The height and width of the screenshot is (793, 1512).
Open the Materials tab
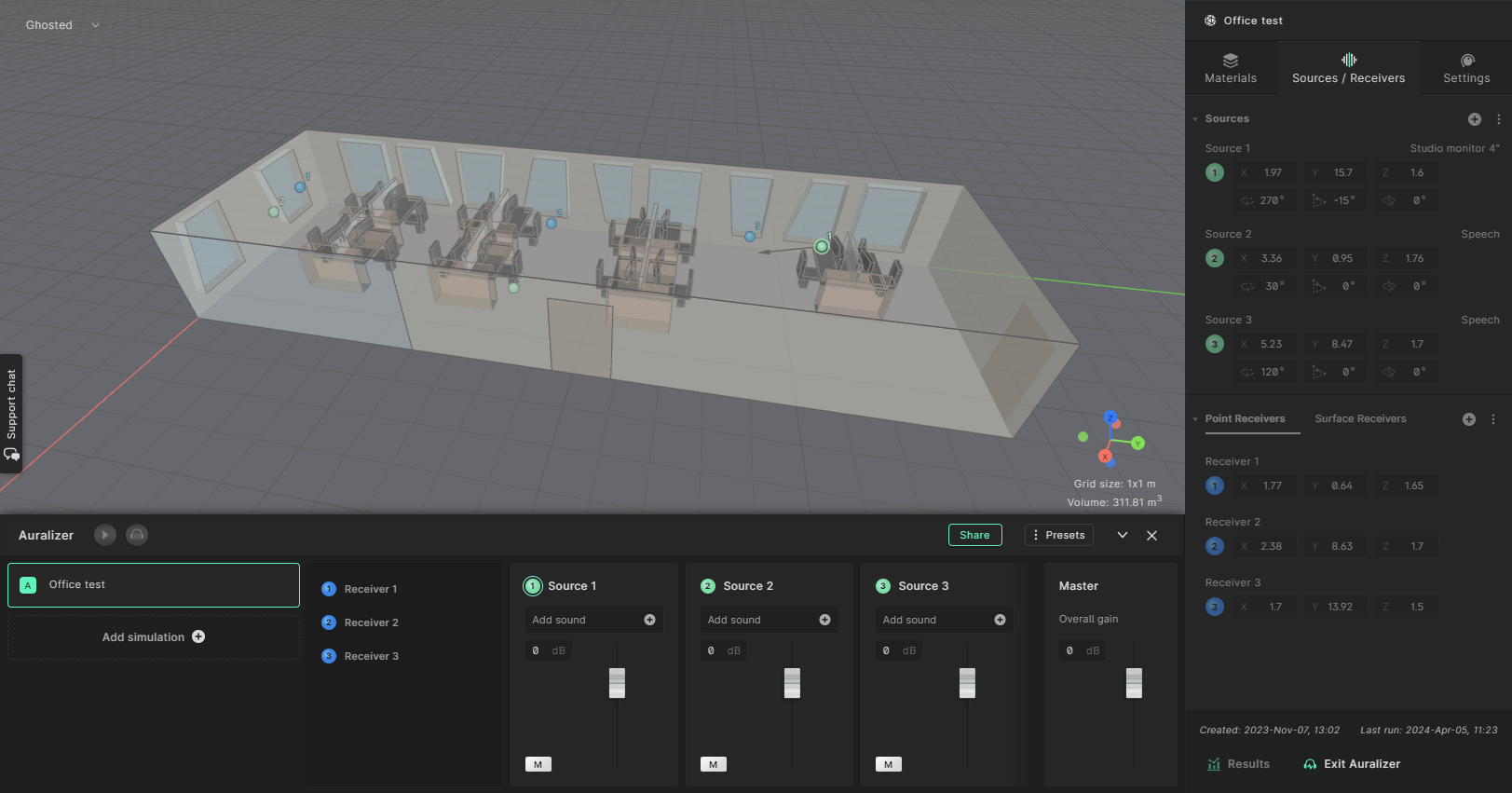pos(1231,68)
